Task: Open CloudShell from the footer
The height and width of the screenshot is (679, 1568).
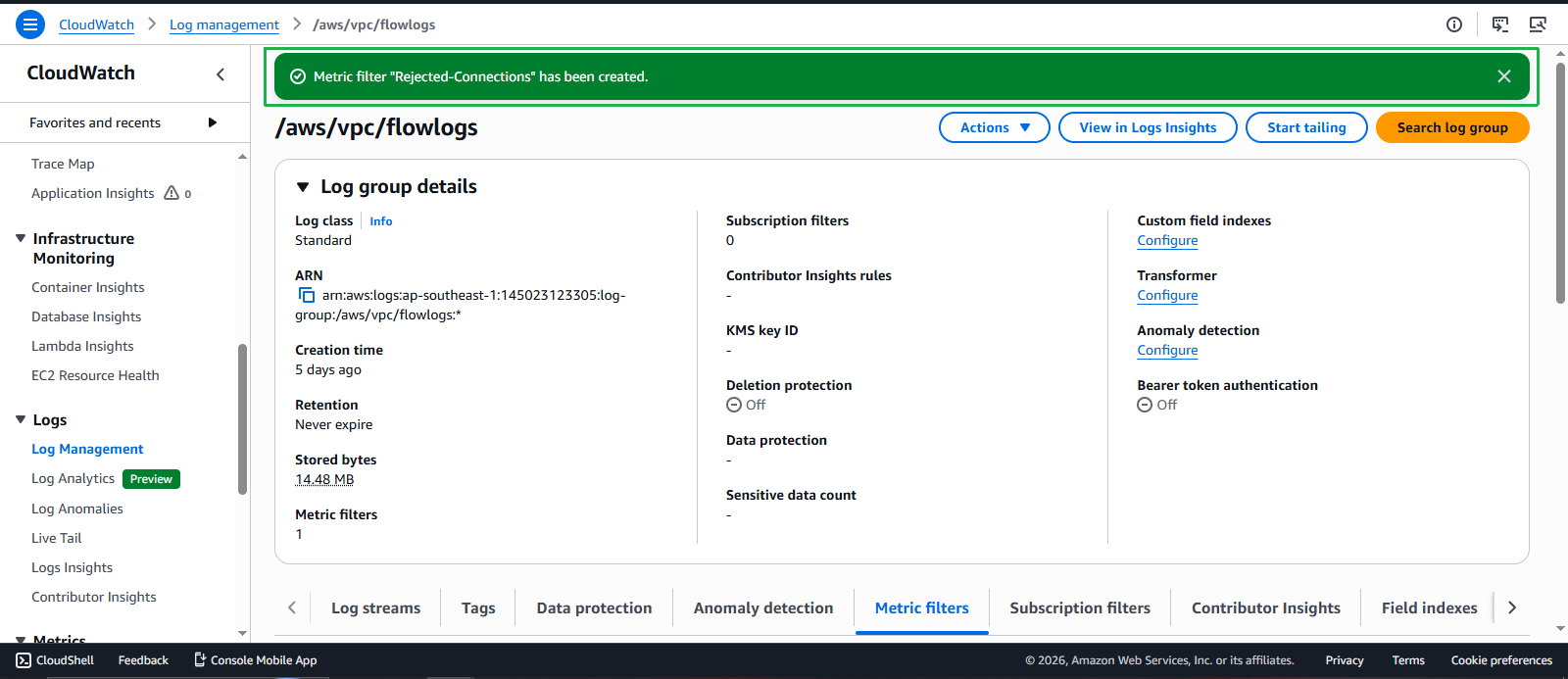Action: point(55,660)
